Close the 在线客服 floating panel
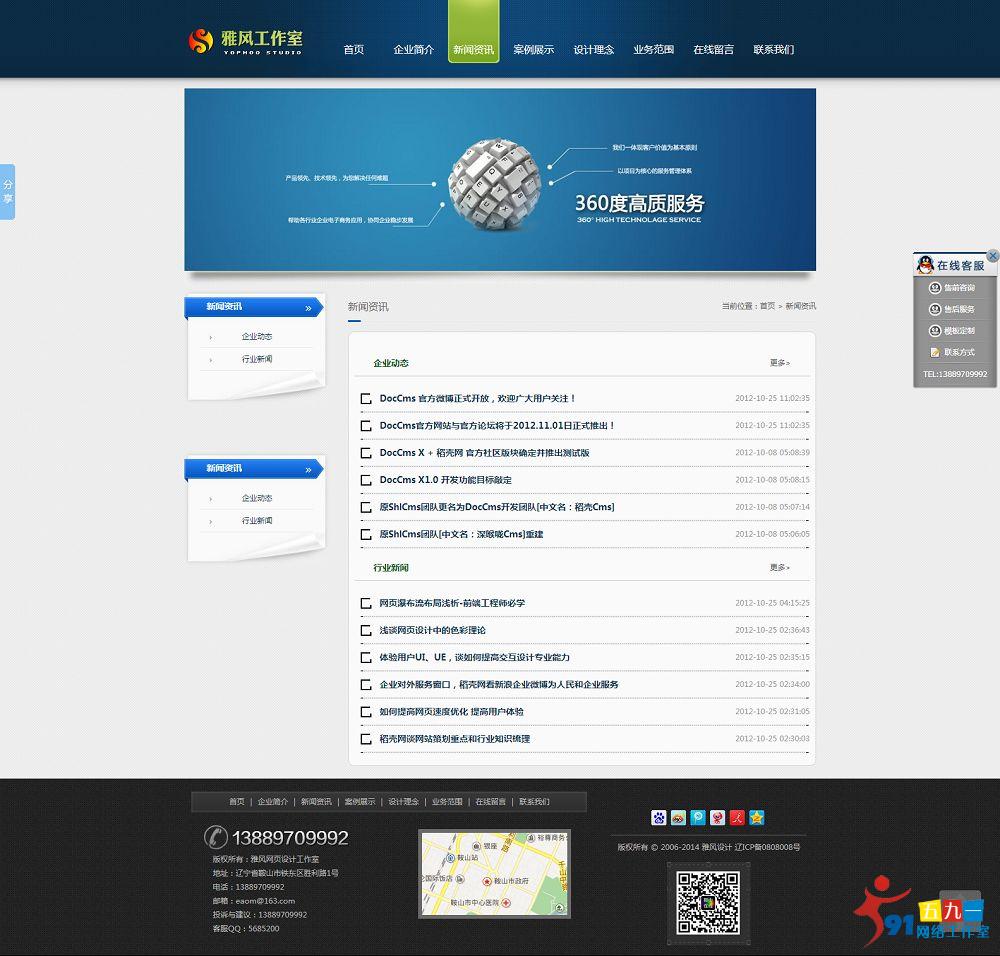 (992, 256)
